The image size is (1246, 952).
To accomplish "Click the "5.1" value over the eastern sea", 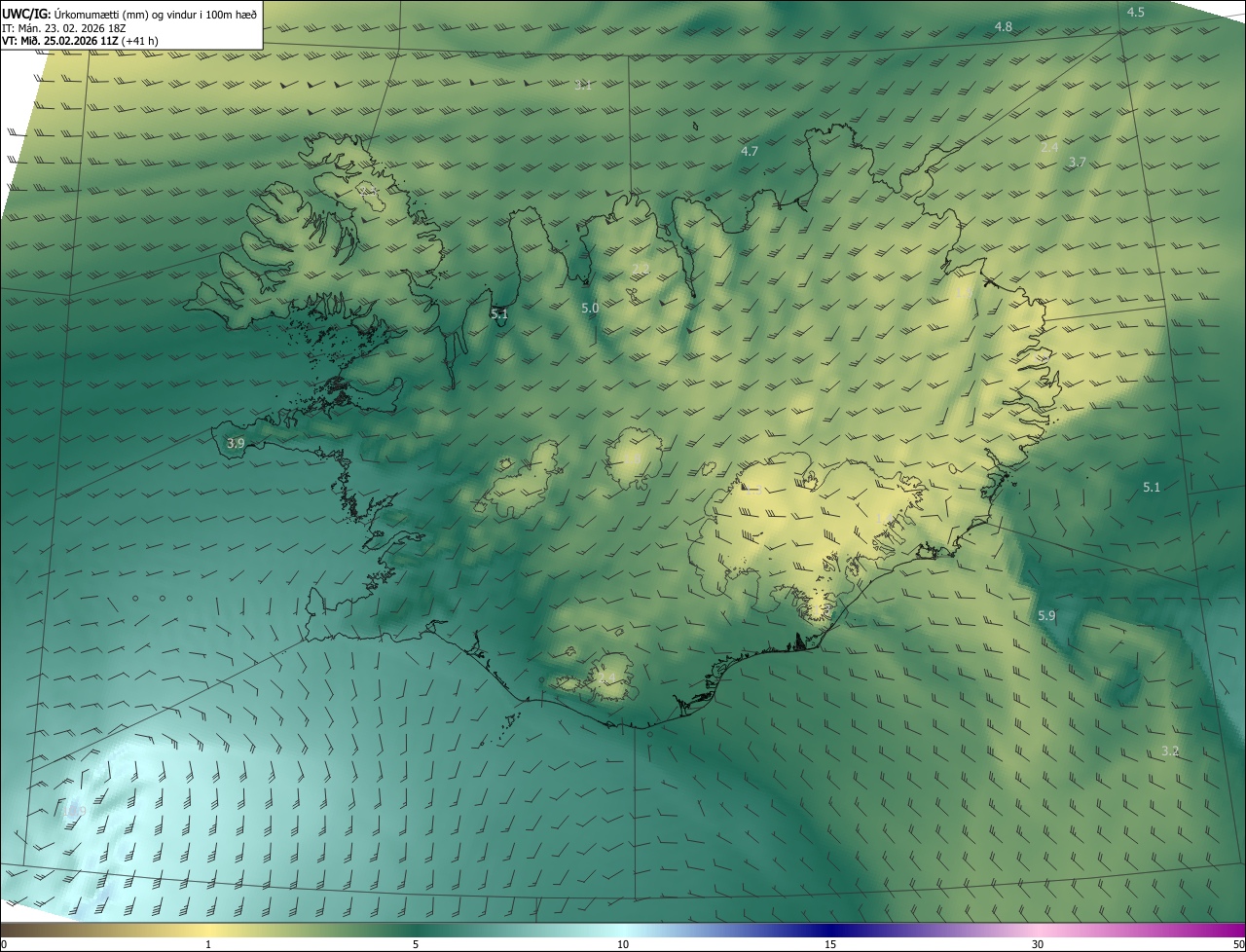I will [1152, 487].
